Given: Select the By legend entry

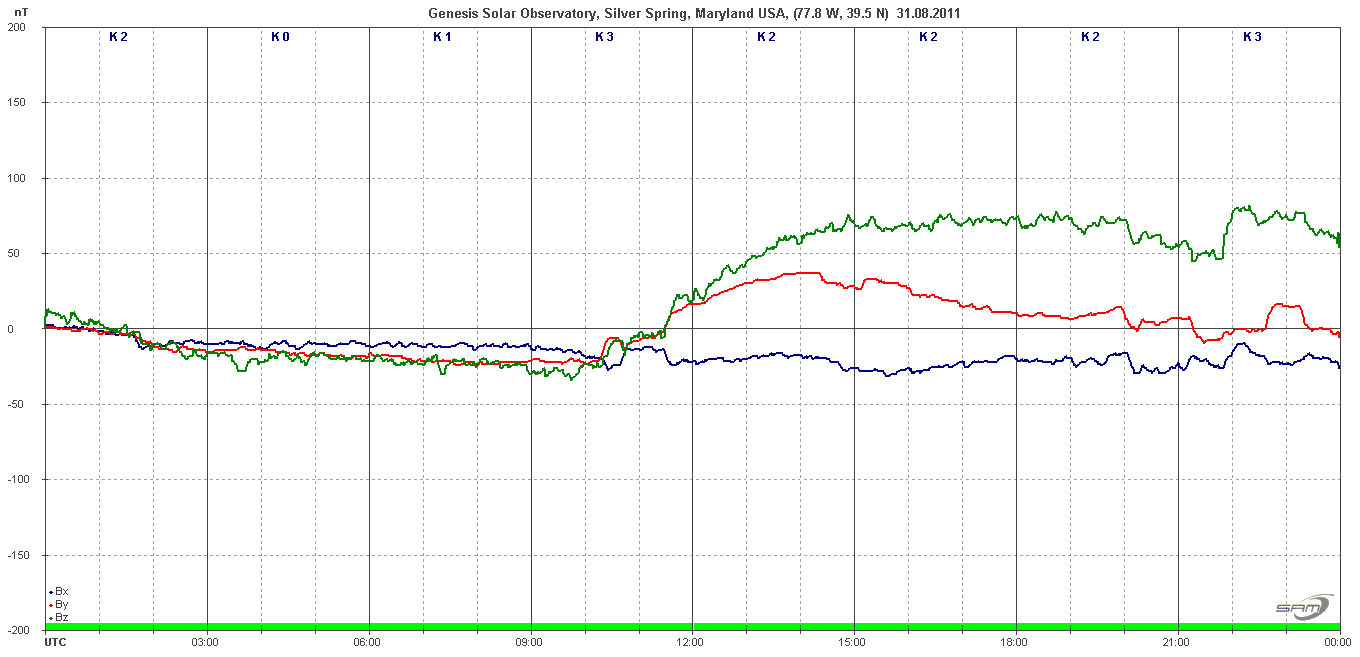Looking at the screenshot, I should click(x=61, y=605).
